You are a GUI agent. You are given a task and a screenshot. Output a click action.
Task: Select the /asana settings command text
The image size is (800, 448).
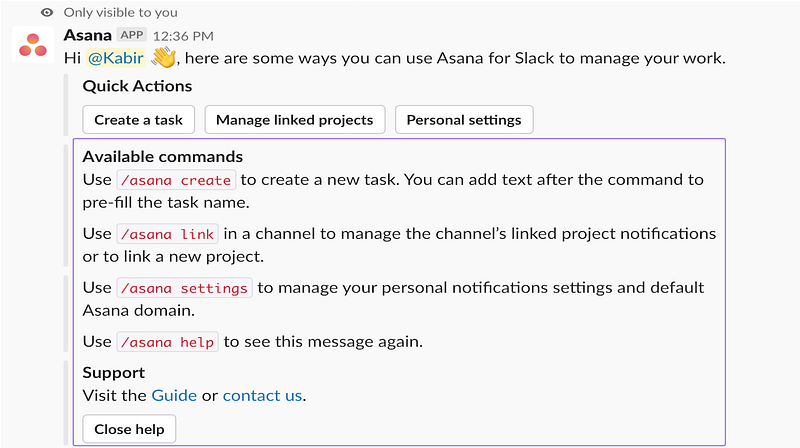pos(183,288)
